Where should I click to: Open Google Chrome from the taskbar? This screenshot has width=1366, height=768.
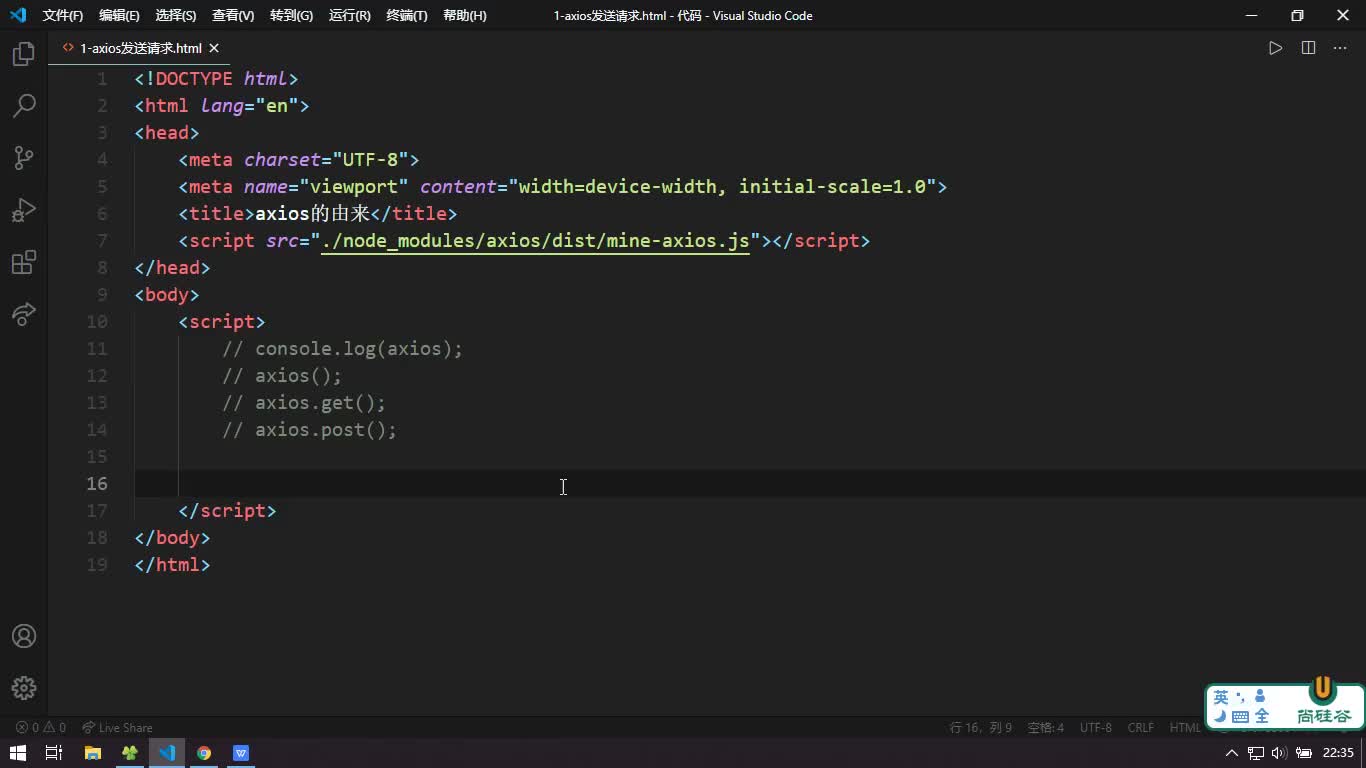[x=203, y=753]
